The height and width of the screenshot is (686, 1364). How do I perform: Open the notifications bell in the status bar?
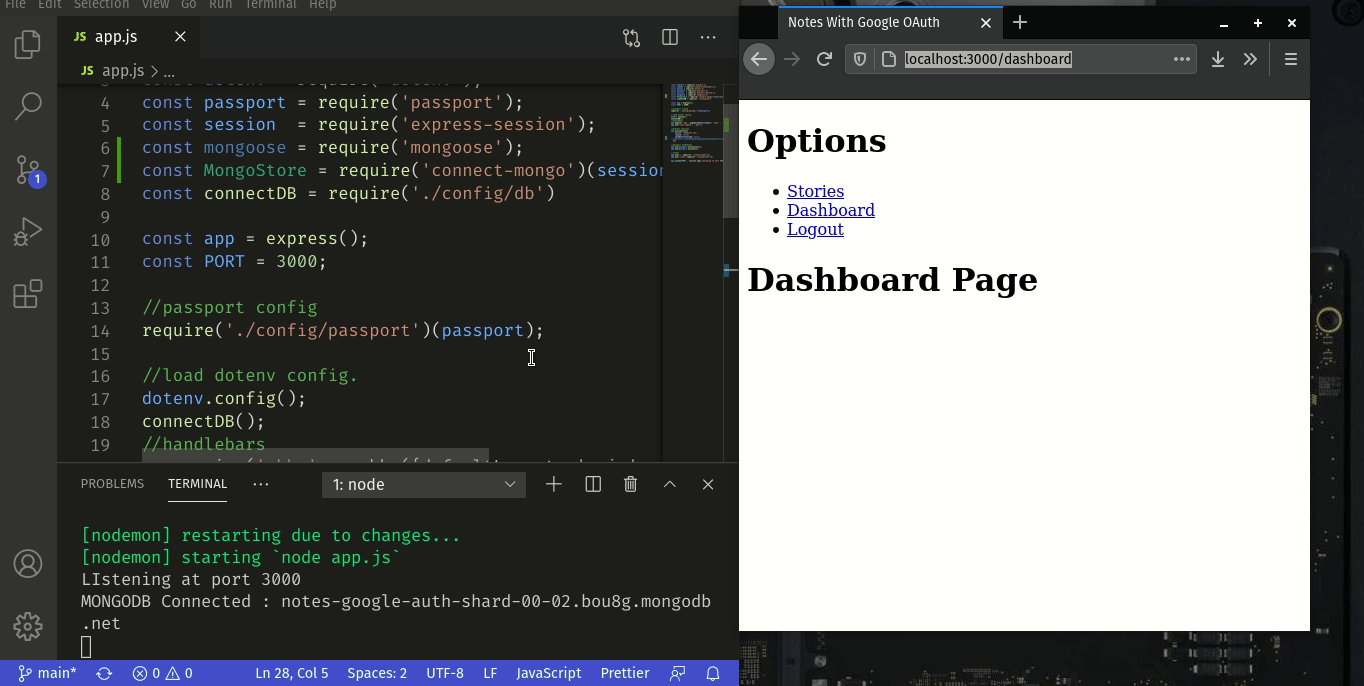713,673
